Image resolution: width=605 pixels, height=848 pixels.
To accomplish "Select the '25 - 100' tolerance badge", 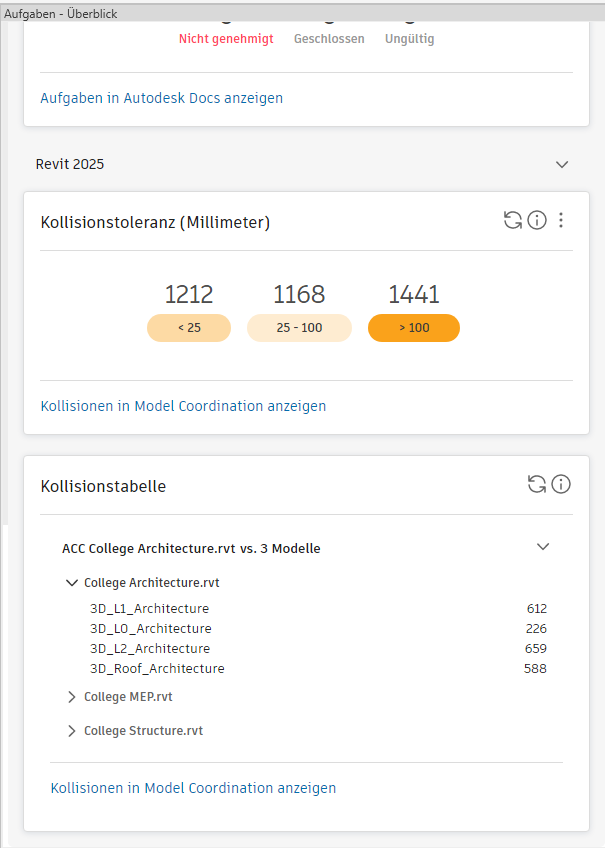I will [x=299, y=328].
